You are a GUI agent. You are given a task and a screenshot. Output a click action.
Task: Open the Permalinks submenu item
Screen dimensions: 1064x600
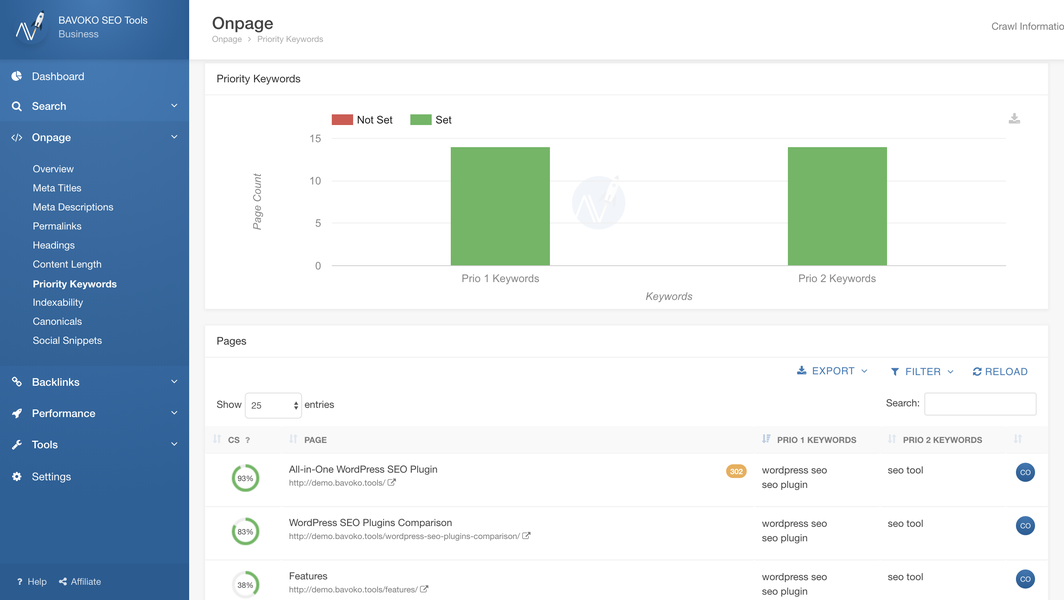tap(57, 226)
